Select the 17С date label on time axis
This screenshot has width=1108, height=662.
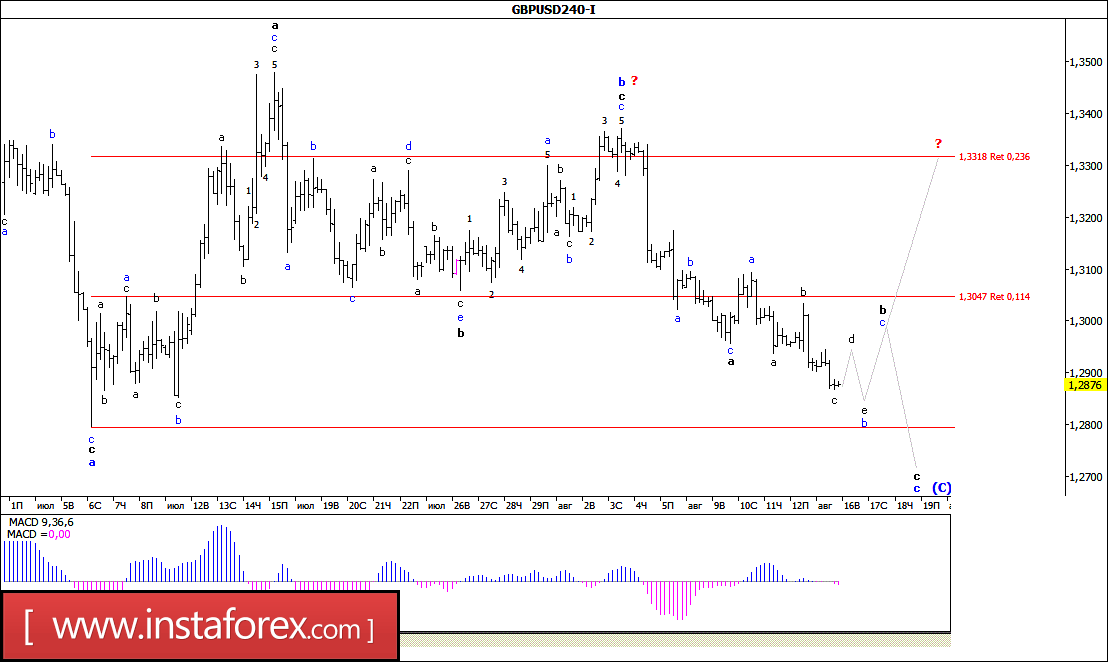(x=878, y=506)
